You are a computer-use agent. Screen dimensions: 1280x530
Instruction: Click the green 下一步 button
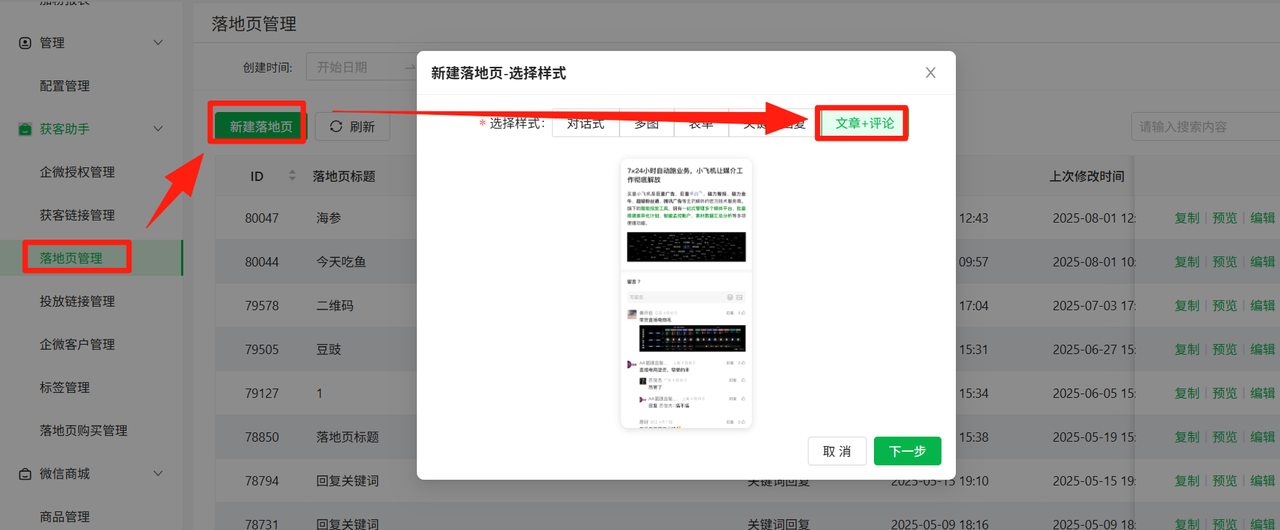pos(907,451)
